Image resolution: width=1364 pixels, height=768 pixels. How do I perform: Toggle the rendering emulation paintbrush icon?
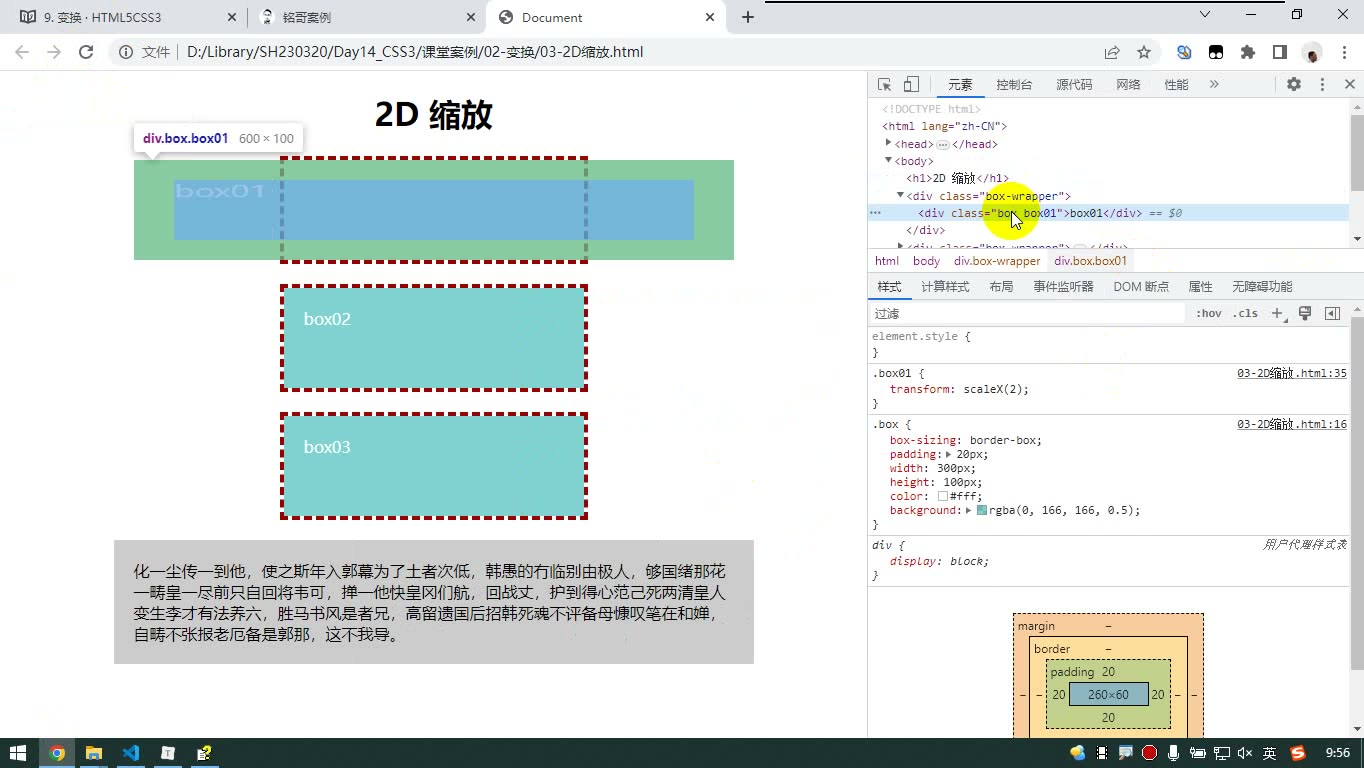[x=1305, y=314]
